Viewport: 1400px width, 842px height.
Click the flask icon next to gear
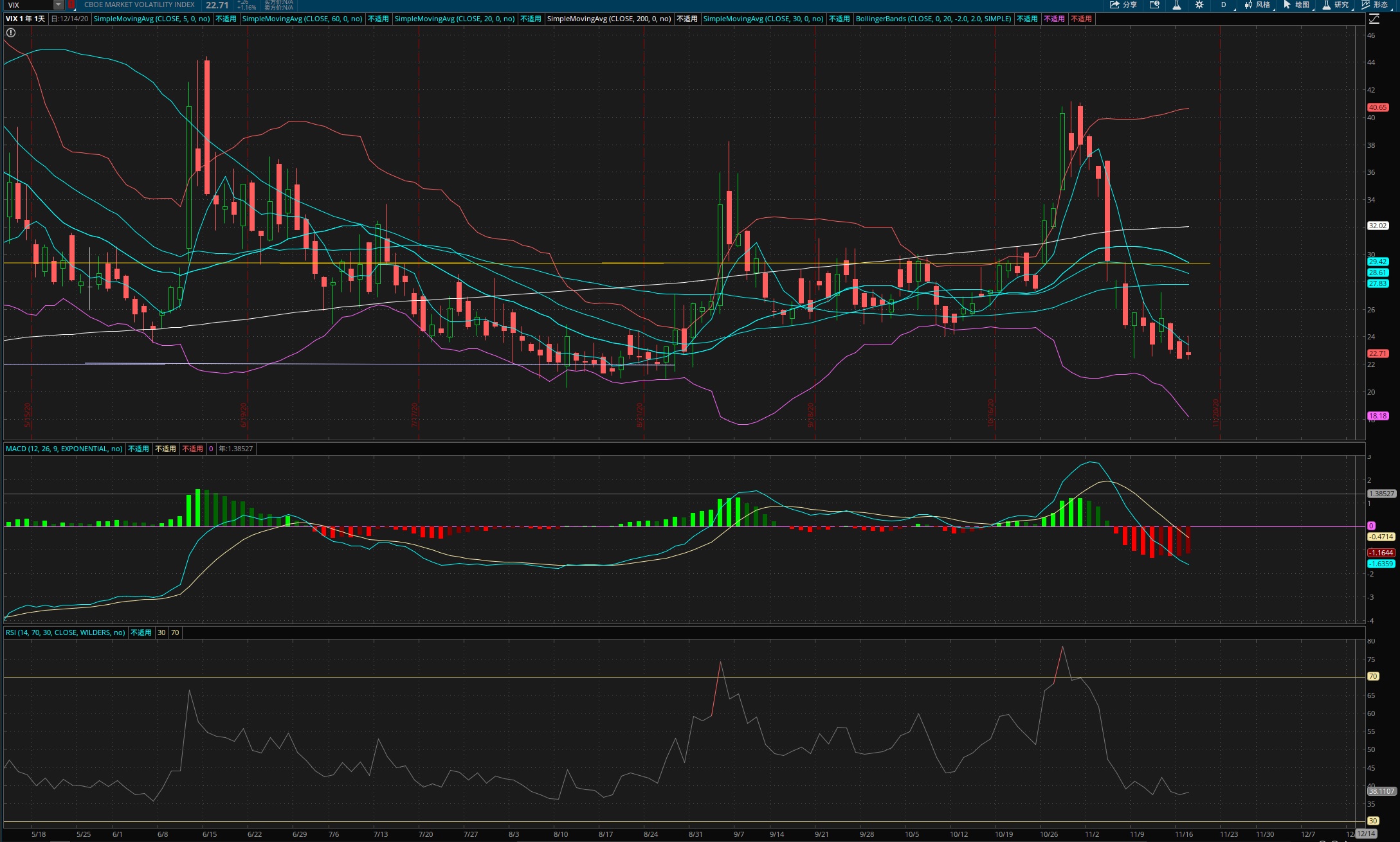[1176, 4]
